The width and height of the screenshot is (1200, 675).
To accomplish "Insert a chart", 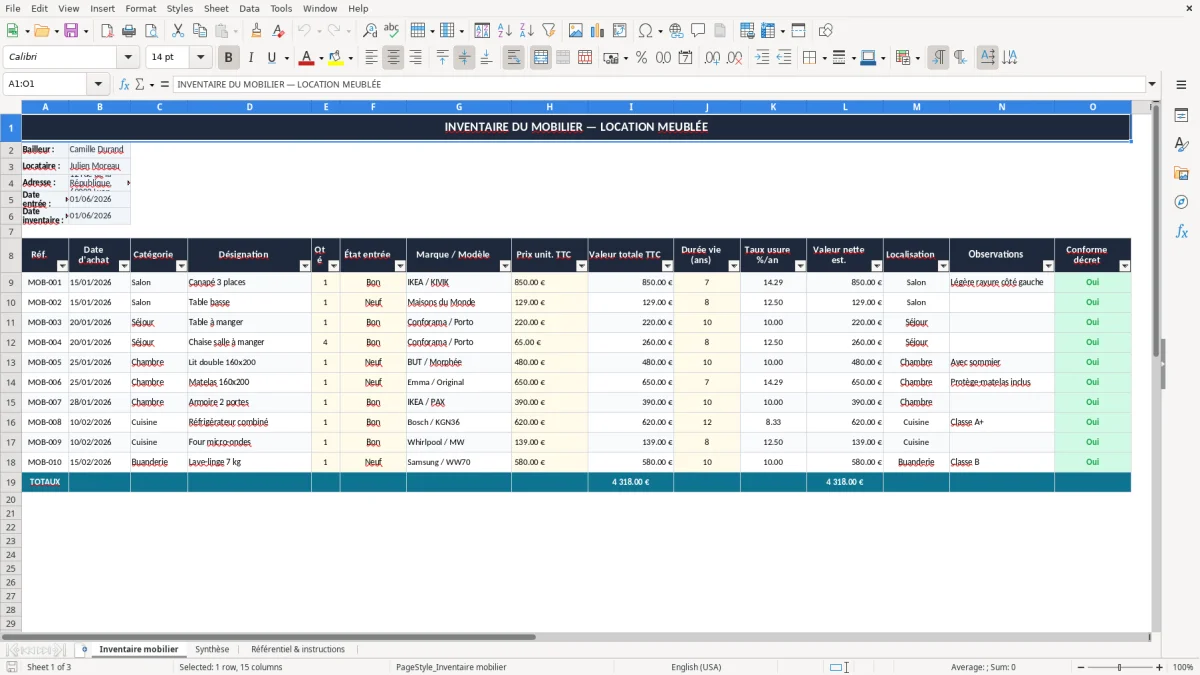I will coord(598,31).
